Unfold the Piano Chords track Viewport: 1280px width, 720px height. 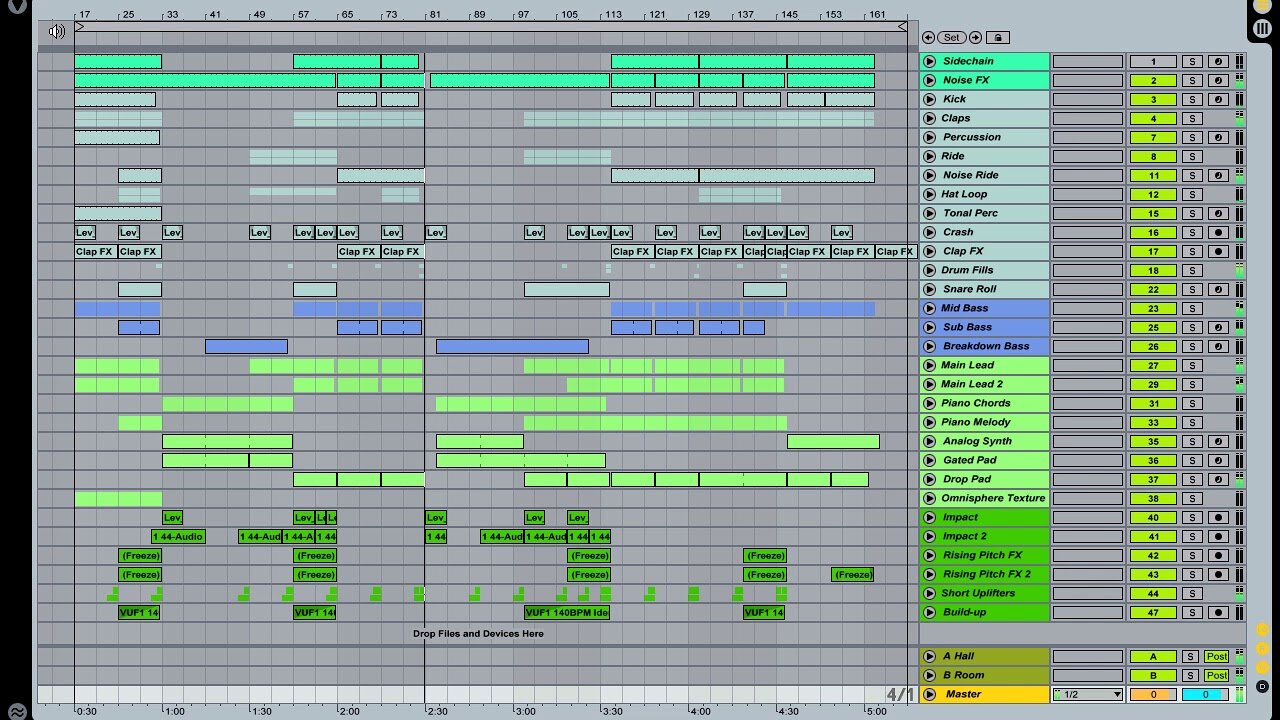click(x=930, y=403)
